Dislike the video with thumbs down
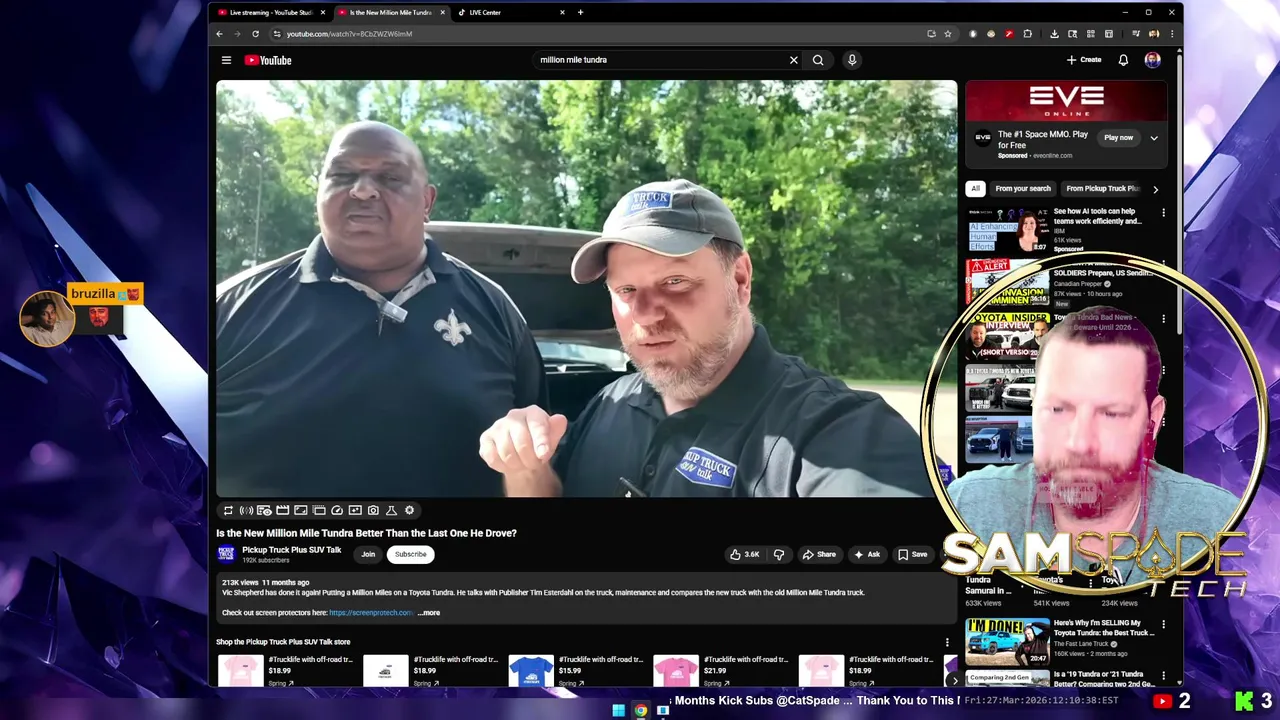The width and height of the screenshot is (1280, 720). pos(779,554)
